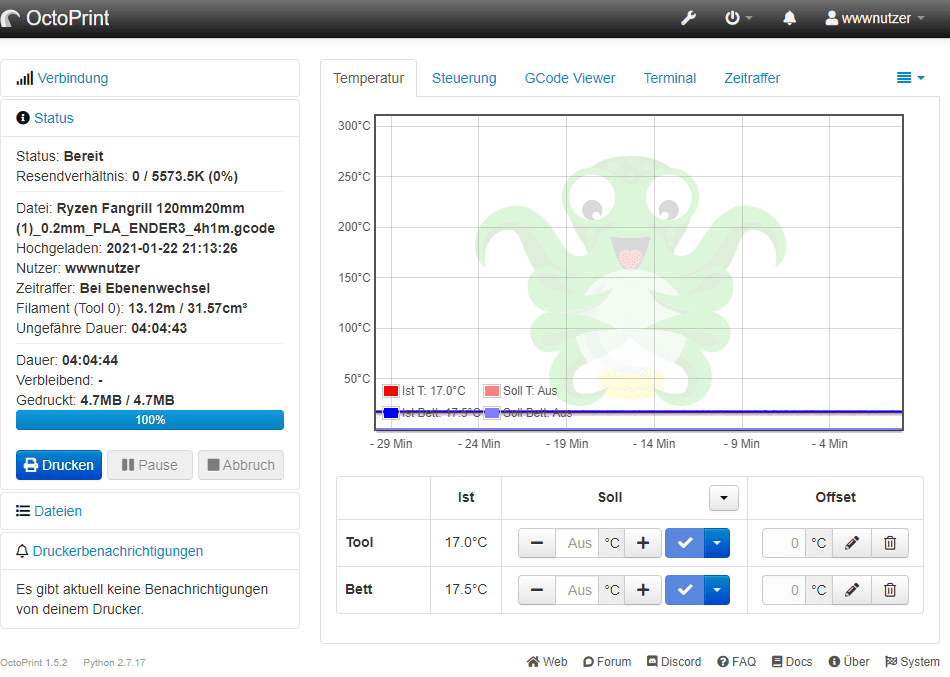Click the 100% print progress bar
950x677 pixels.
coord(150,420)
